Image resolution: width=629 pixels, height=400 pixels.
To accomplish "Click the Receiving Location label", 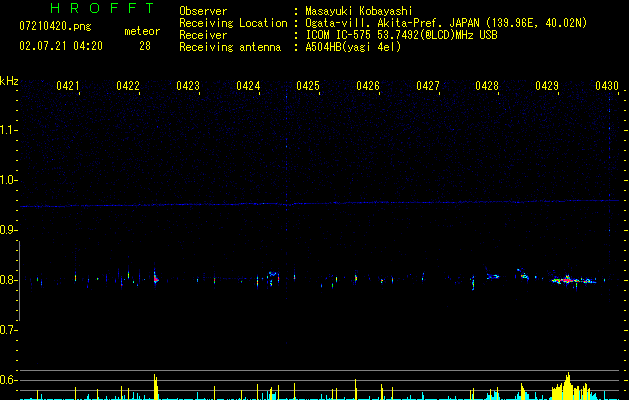I will pyautogui.click(x=233, y=23).
